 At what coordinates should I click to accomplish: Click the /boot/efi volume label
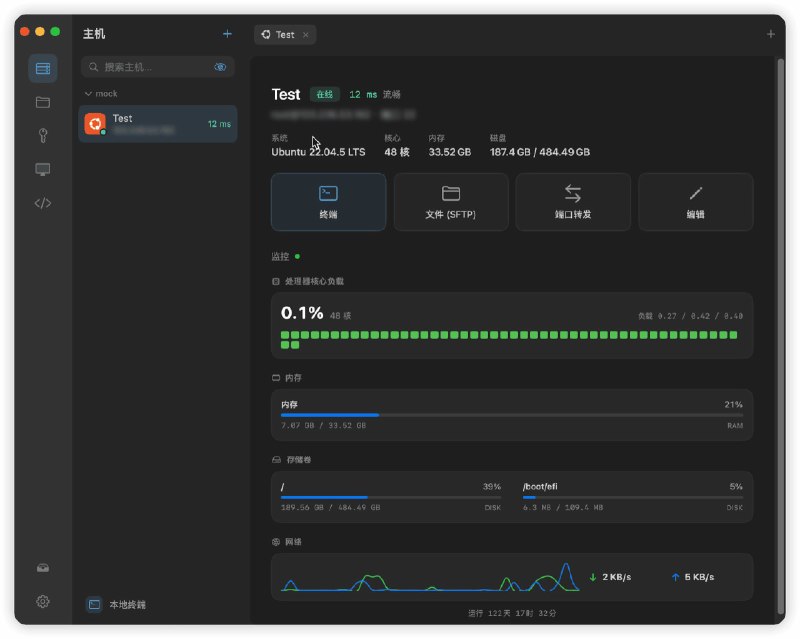point(540,486)
